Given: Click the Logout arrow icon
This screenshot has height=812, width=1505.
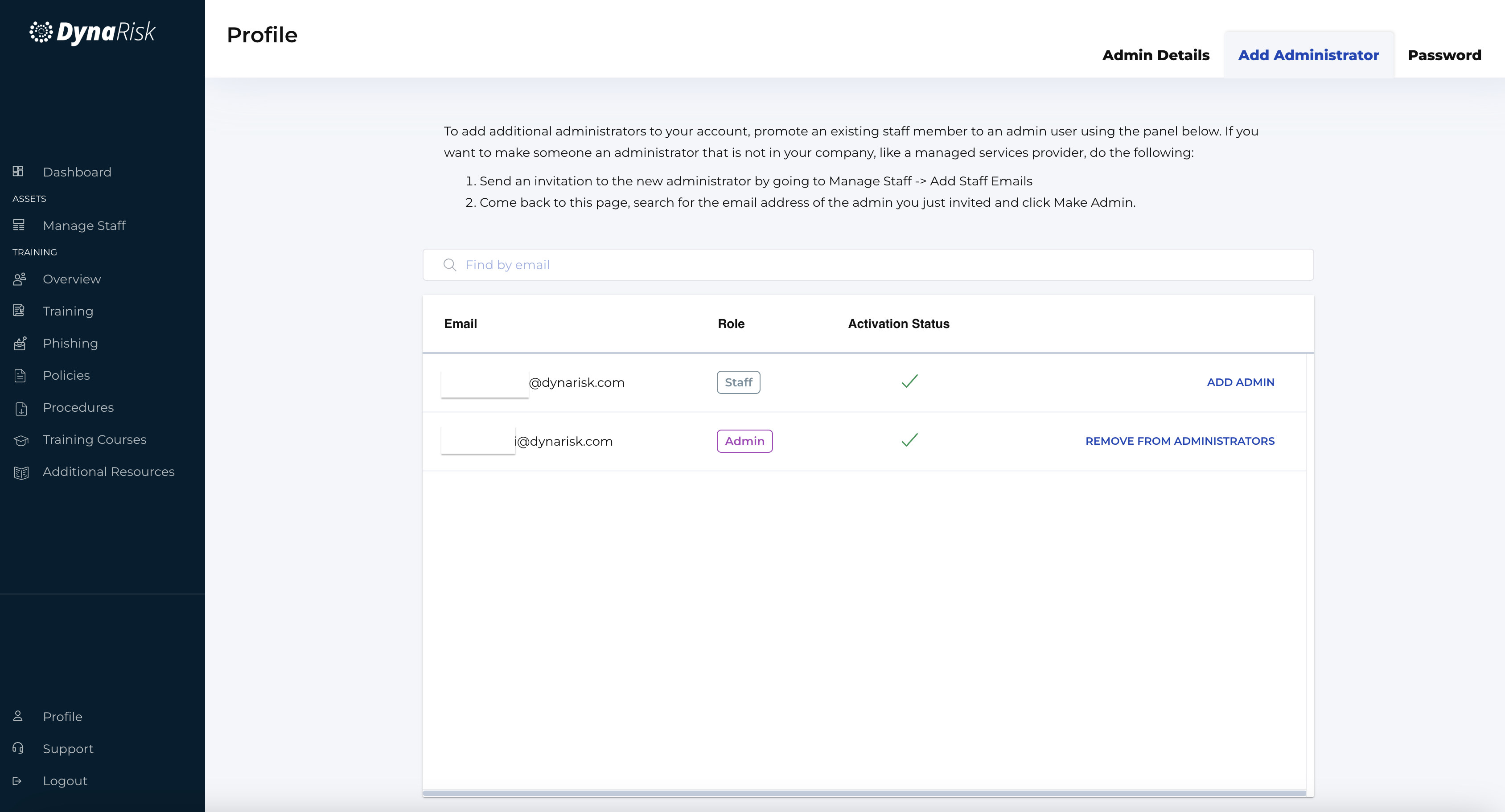Looking at the screenshot, I should pyautogui.click(x=17, y=780).
